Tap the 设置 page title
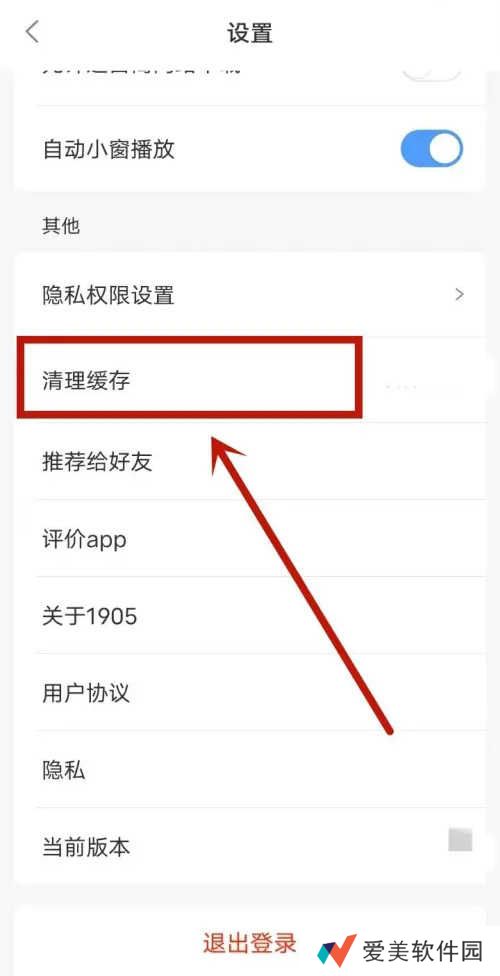 (x=250, y=32)
